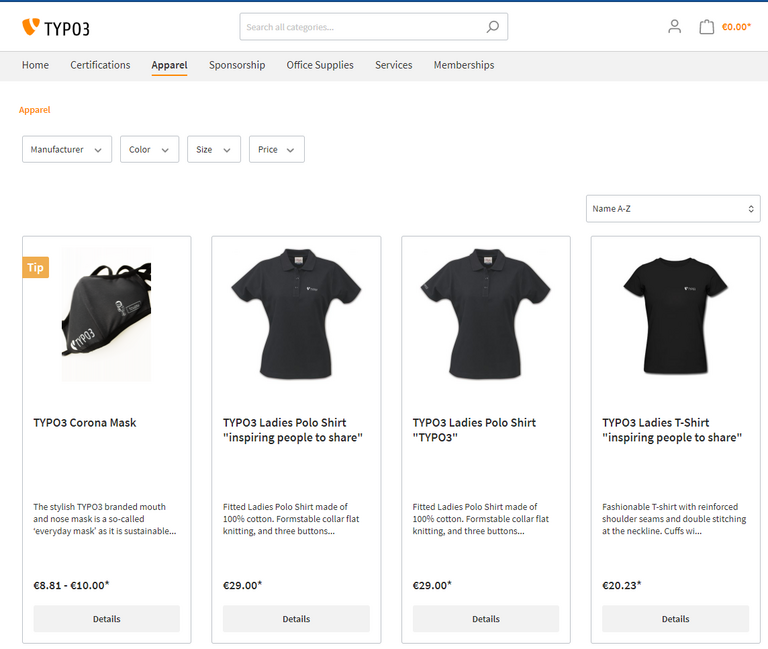The height and width of the screenshot is (649, 768).
Task: Select the Corona Mask product image
Action: (106, 322)
